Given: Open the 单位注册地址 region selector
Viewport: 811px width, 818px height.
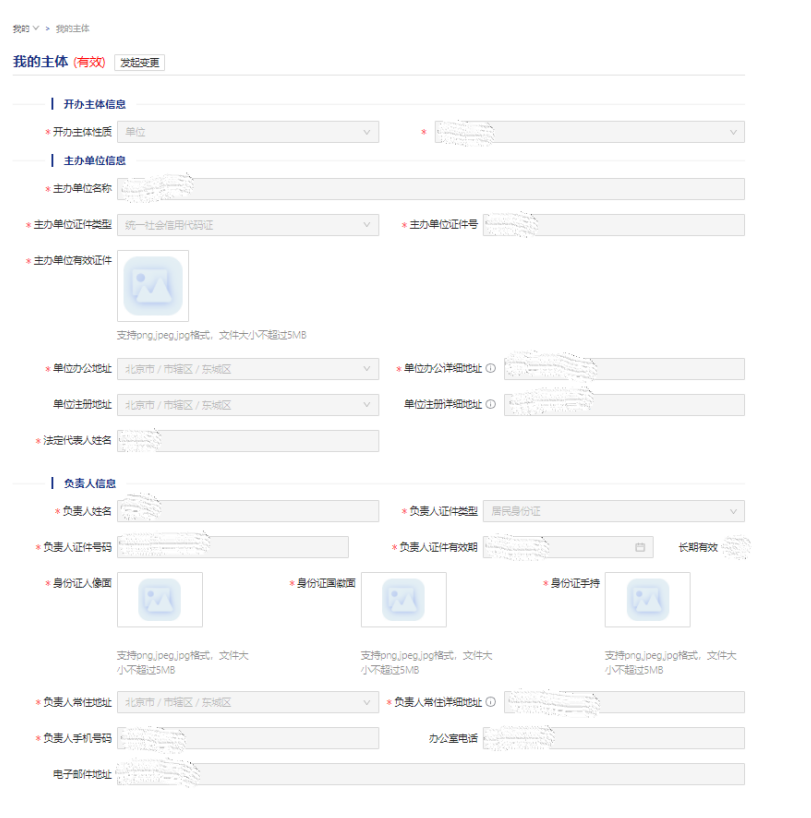Looking at the screenshot, I should click(247, 405).
